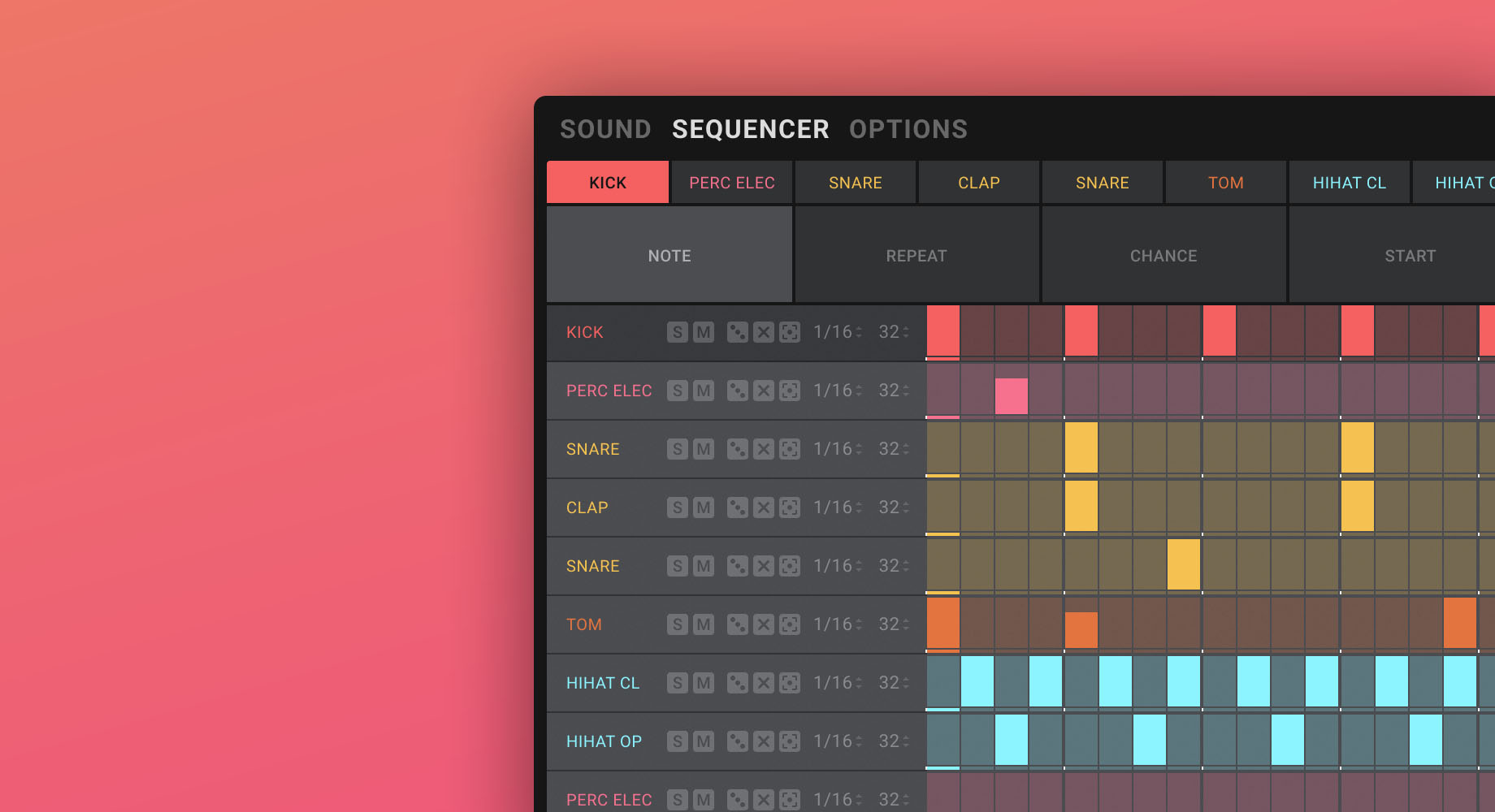Clear the TOM row pattern
The height and width of the screenshot is (812, 1495).
pyautogui.click(x=764, y=624)
